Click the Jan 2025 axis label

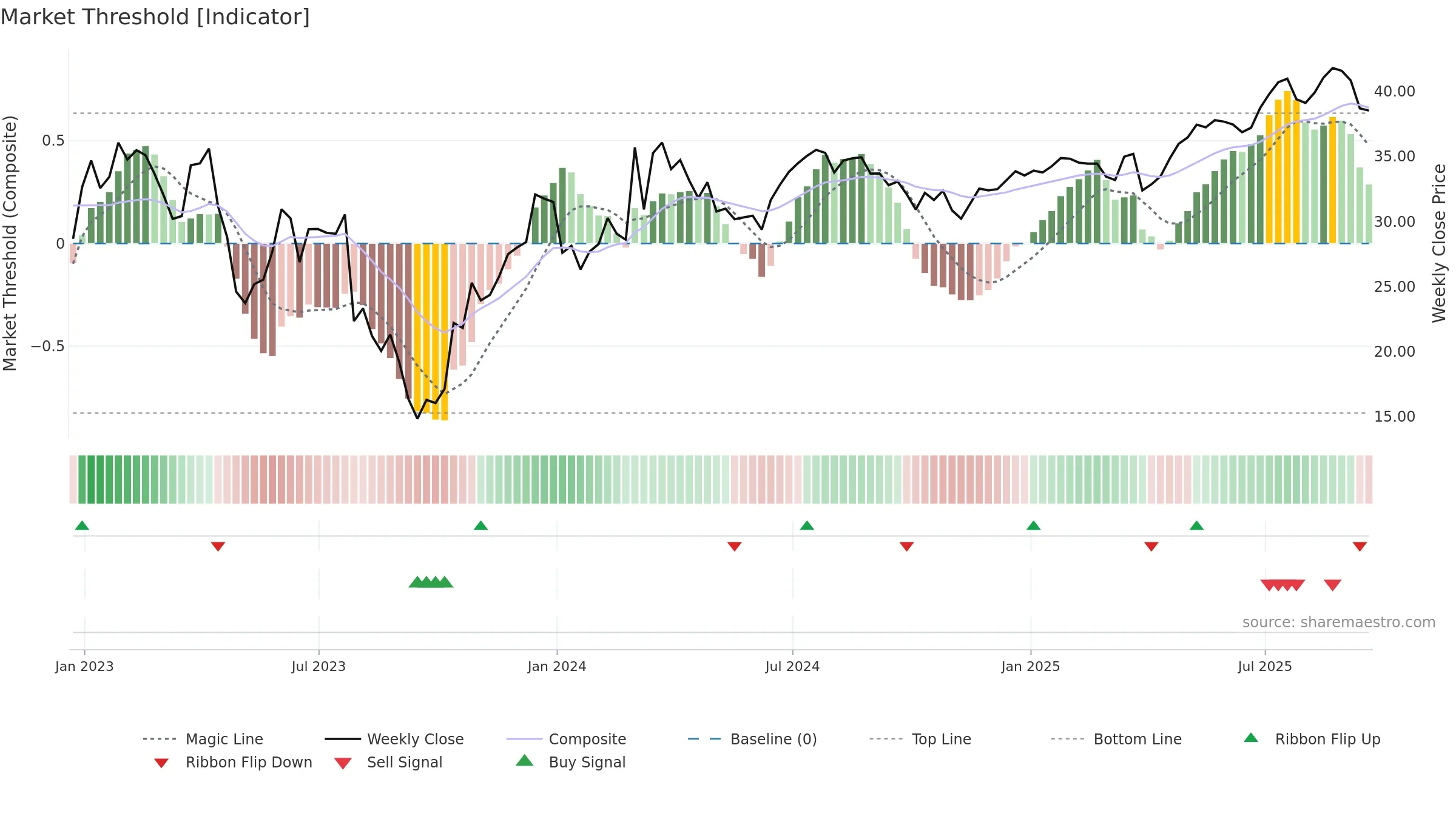[x=1031, y=667]
